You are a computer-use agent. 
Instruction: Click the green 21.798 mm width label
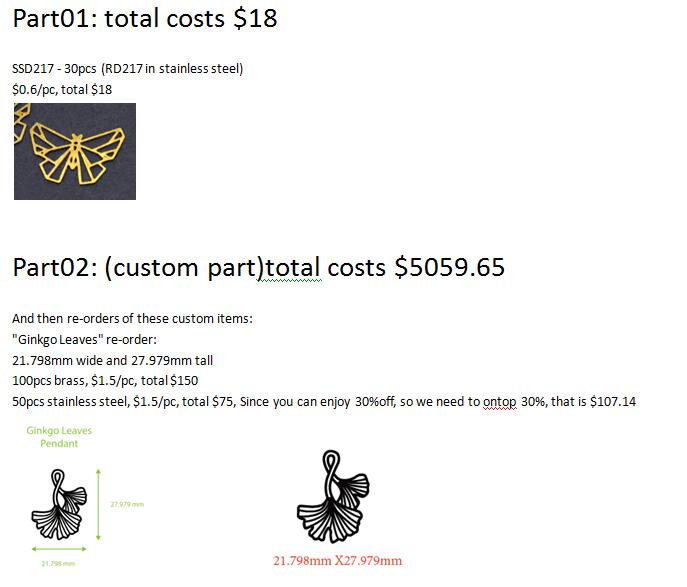[x=57, y=564]
